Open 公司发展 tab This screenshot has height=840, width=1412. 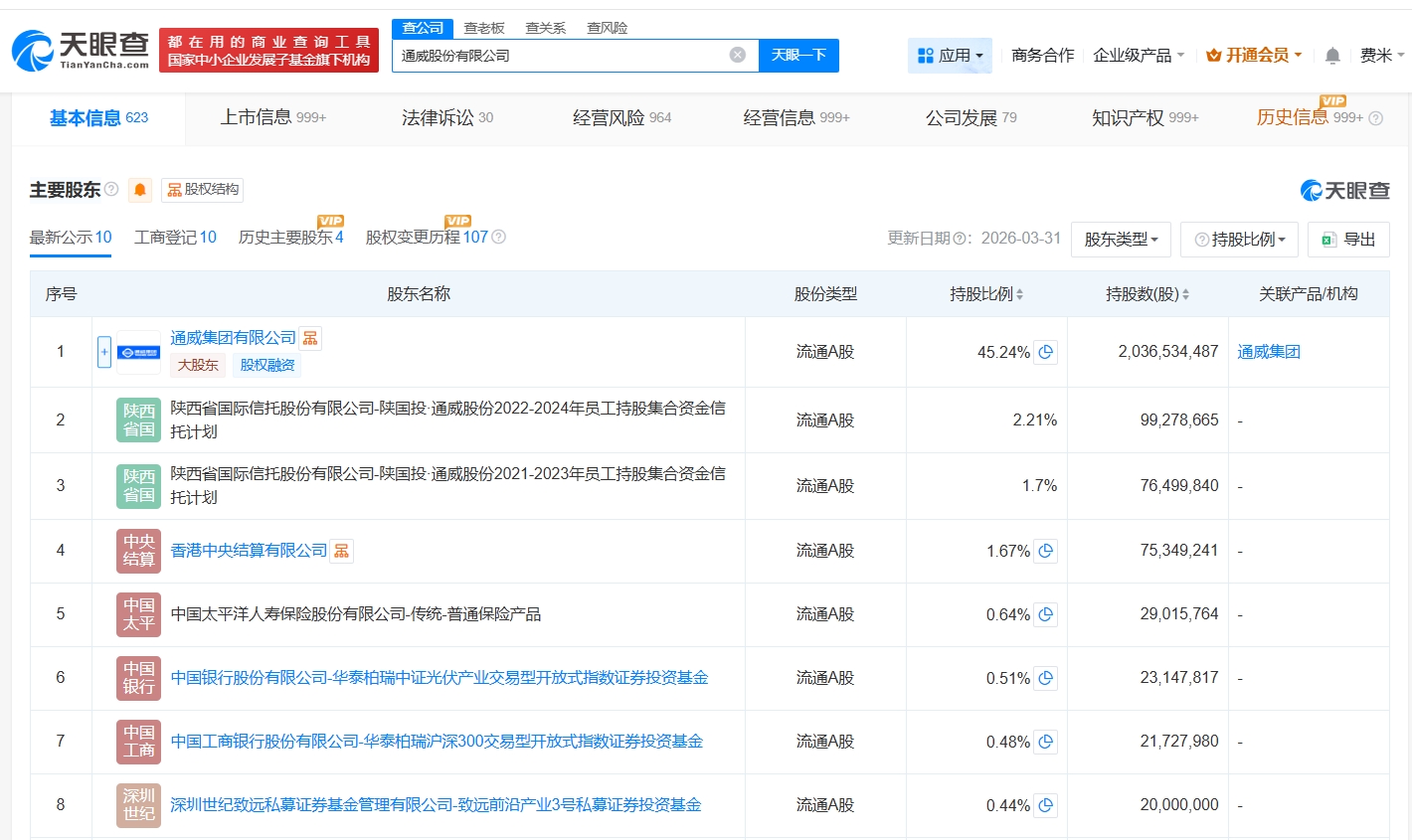tap(971, 118)
